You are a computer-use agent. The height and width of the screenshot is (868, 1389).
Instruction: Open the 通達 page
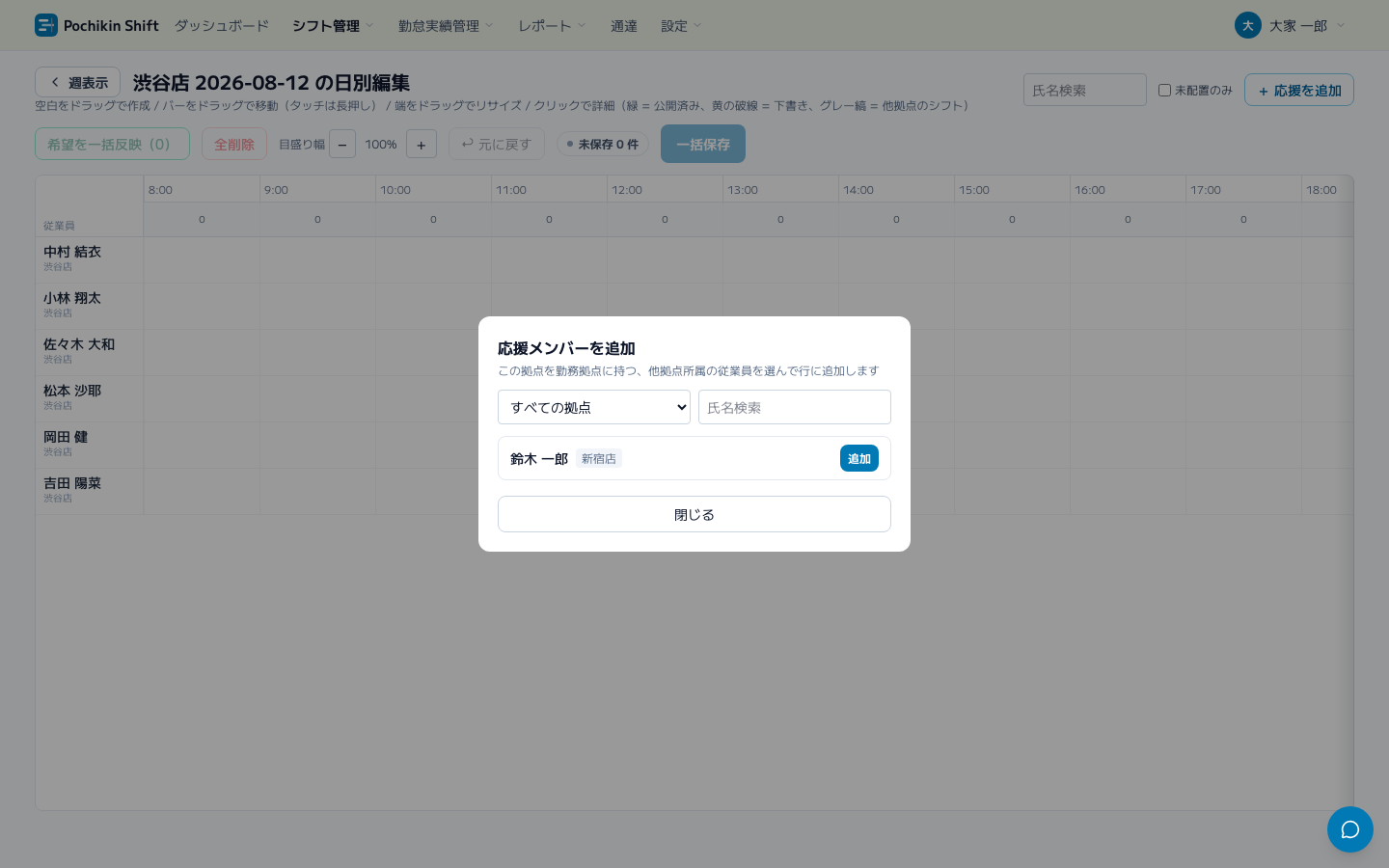[x=624, y=26]
